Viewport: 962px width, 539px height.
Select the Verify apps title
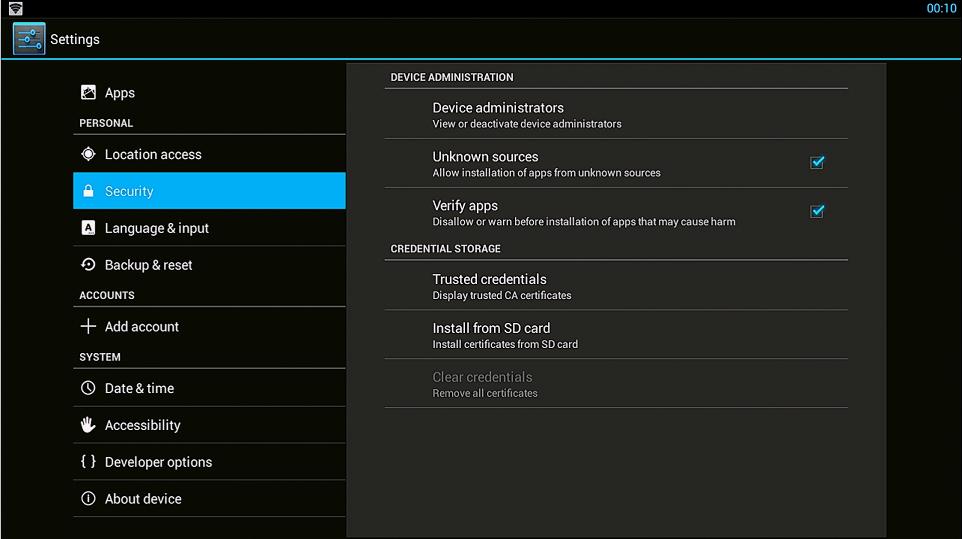tap(465, 206)
